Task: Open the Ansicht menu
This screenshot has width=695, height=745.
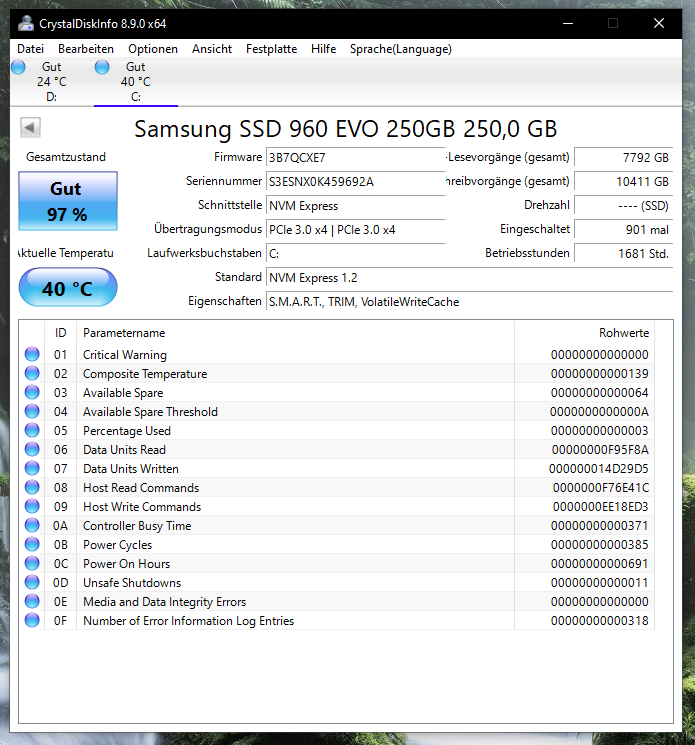Action: [x=212, y=49]
